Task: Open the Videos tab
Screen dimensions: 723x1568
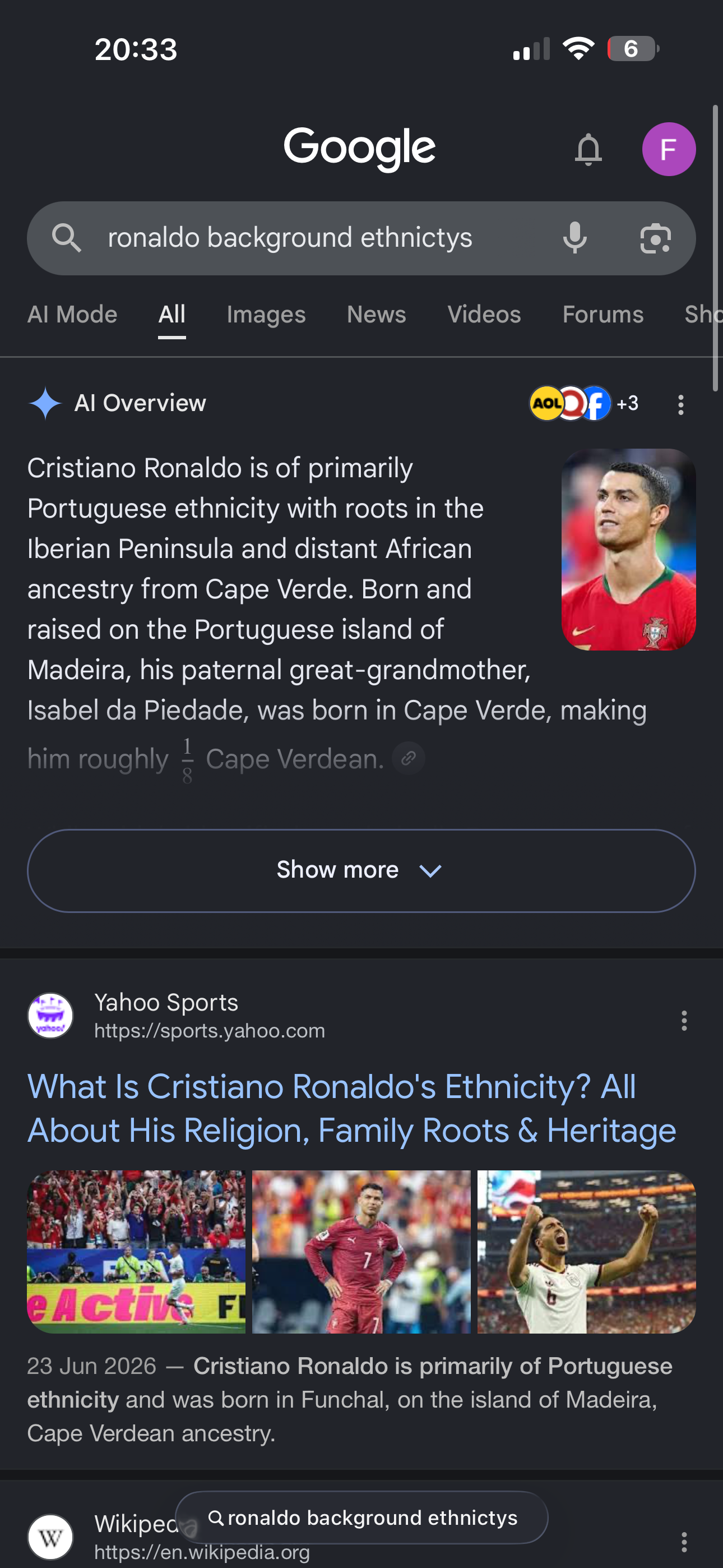Action: [484, 315]
